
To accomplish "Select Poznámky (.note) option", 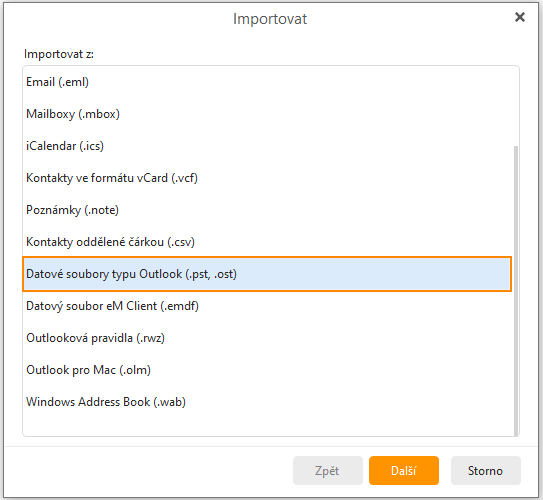I will (267, 210).
